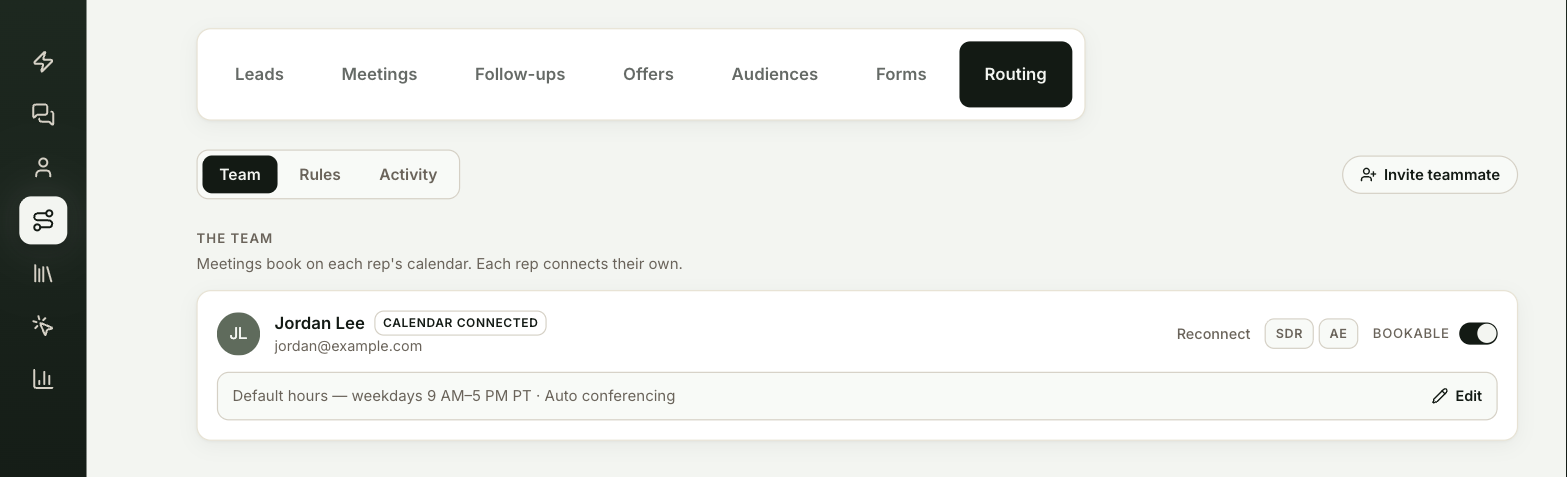
Task: Click the Calendar Connected badge
Action: pos(460,323)
